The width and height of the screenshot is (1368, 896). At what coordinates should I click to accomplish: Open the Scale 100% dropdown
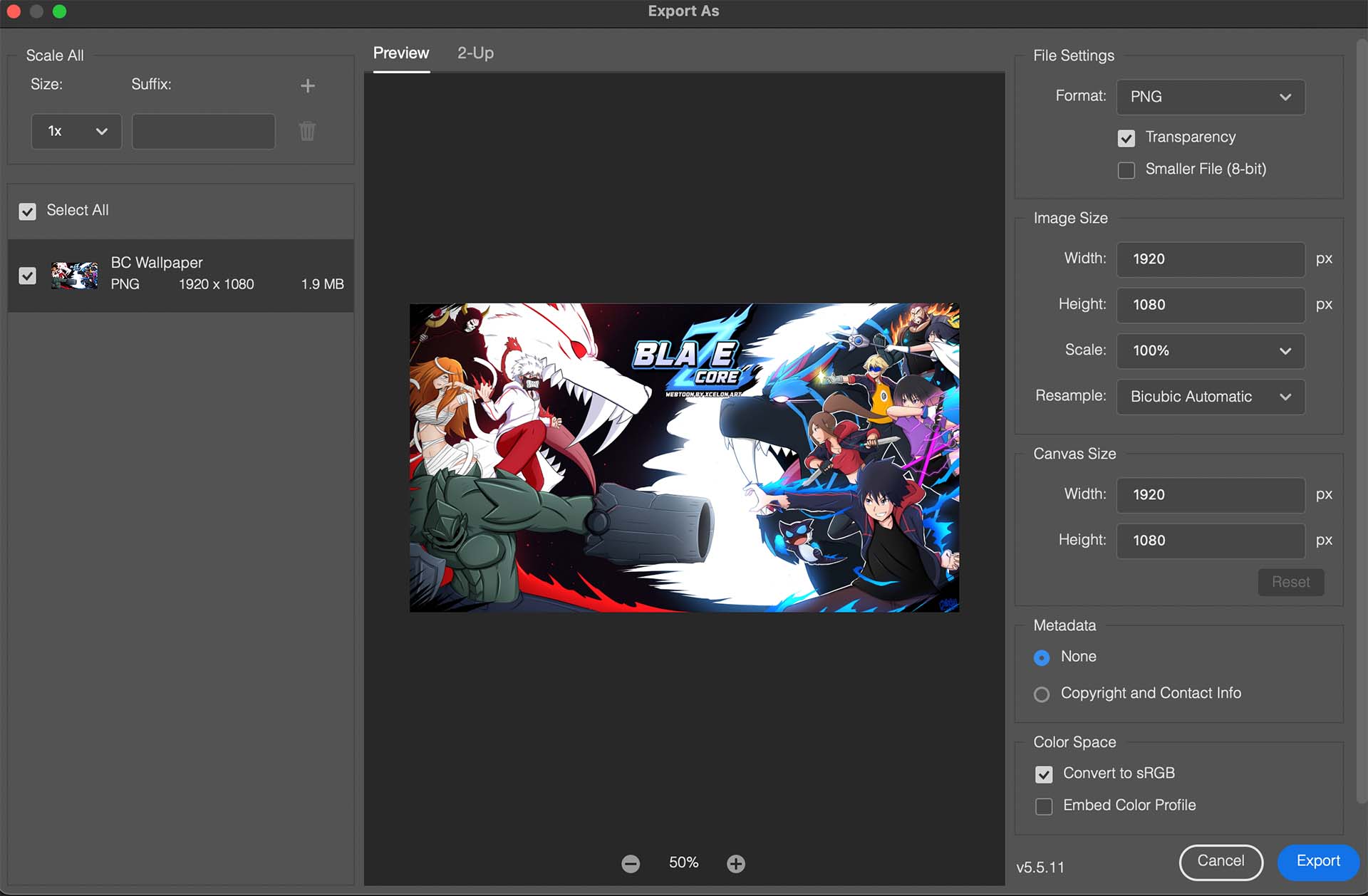[1211, 351]
